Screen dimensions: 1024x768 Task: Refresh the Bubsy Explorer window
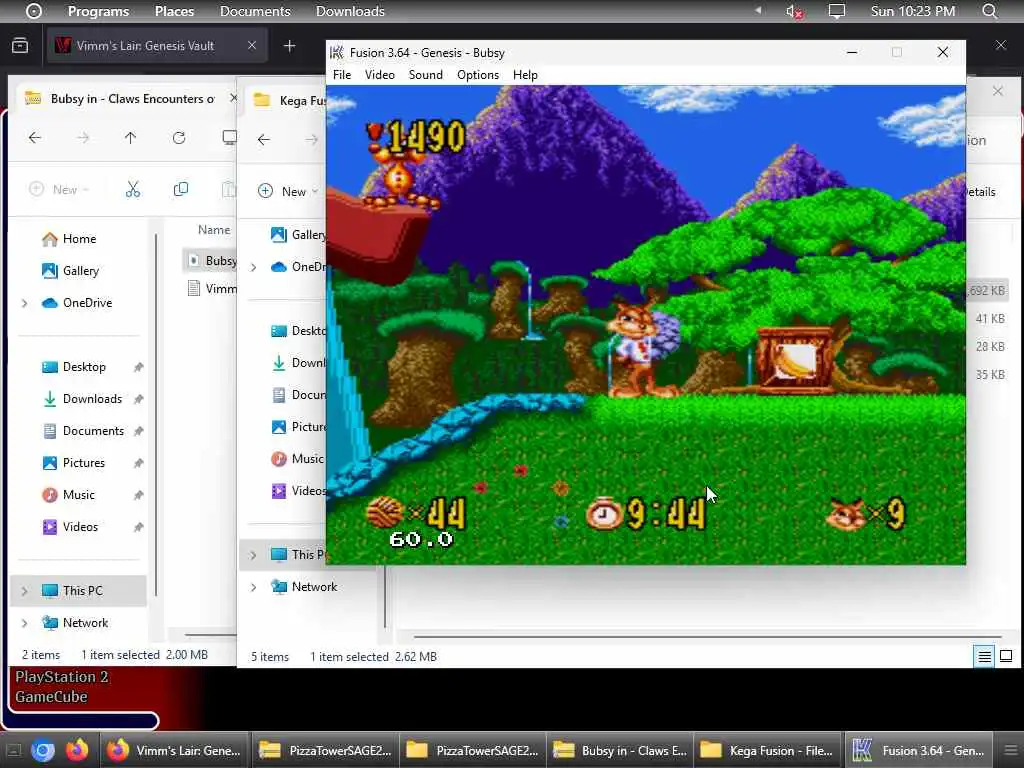point(179,138)
